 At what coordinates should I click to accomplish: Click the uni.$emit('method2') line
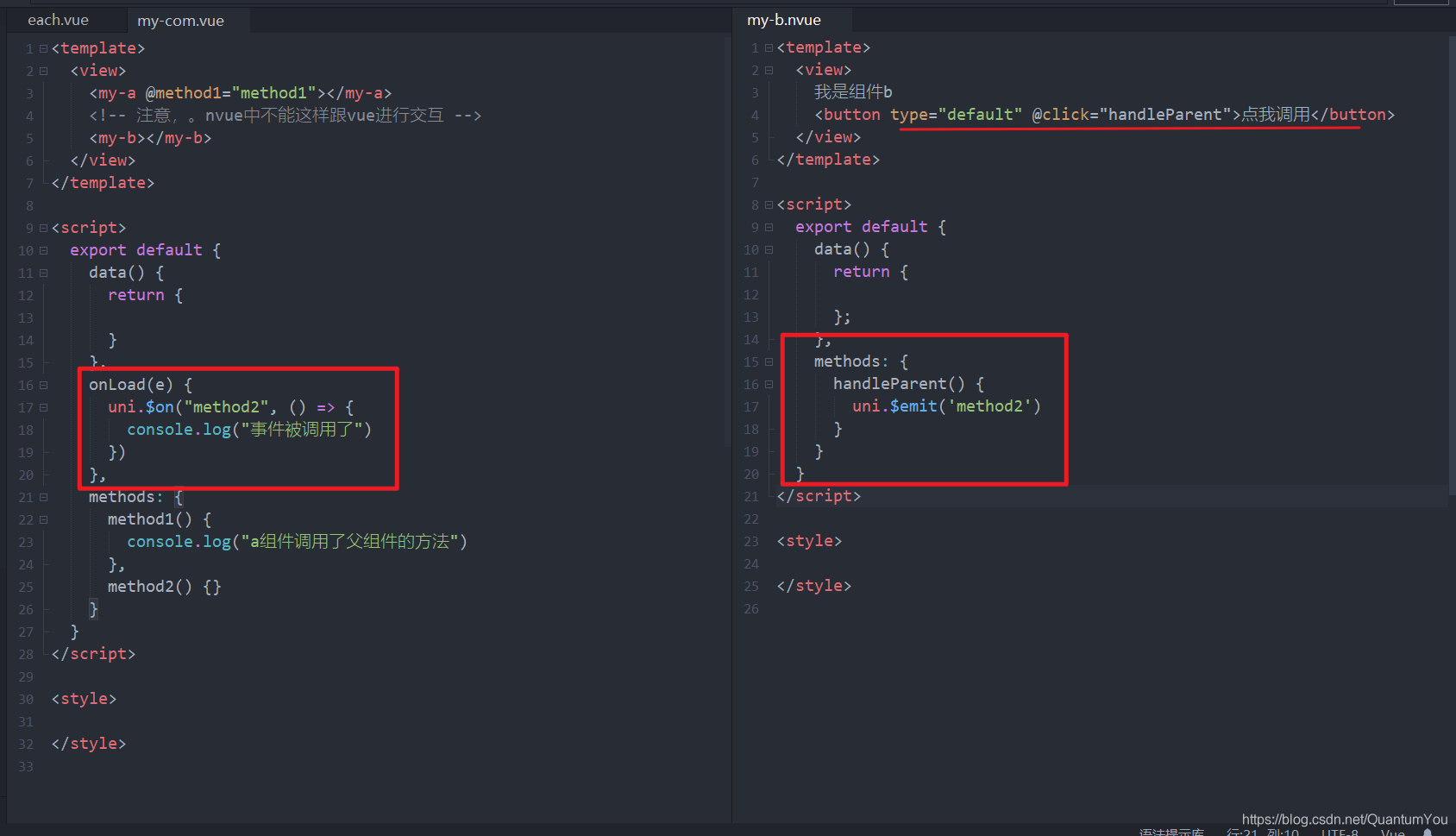pyautogui.click(x=946, y=406)
